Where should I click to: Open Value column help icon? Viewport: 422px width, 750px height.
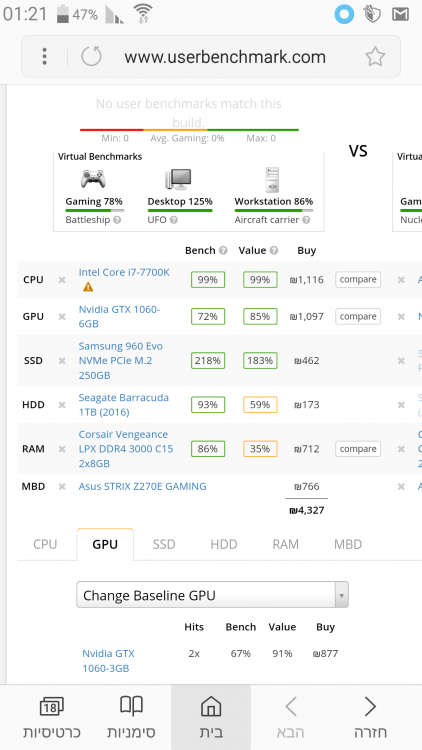click(x=274, y=250)
